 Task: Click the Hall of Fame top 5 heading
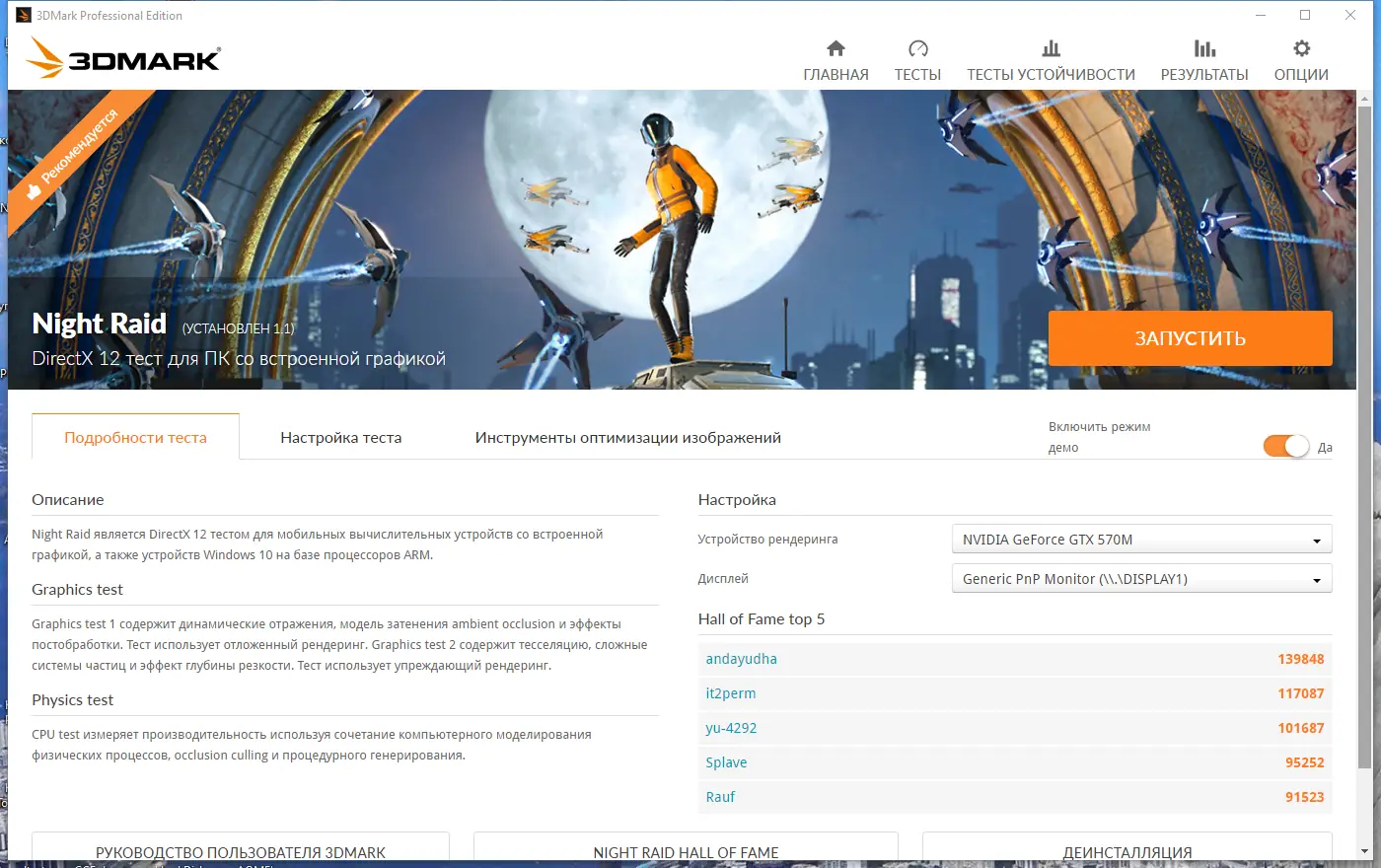[762, 619]
